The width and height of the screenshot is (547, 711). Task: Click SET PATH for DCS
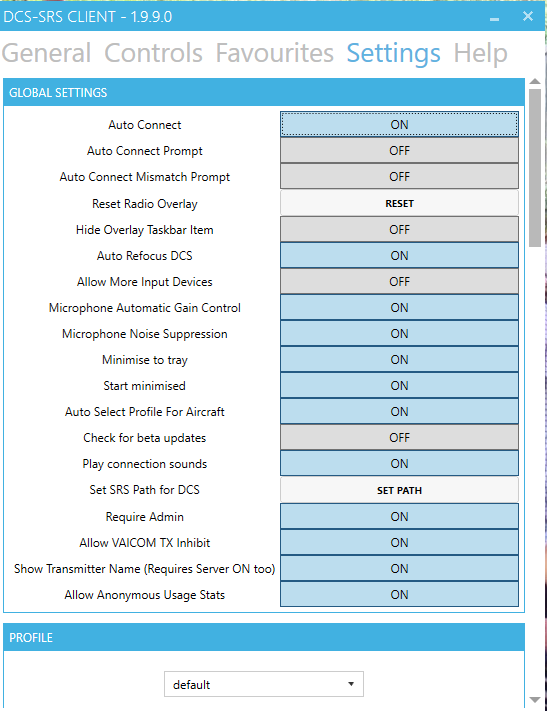click(x=399, y=490)
